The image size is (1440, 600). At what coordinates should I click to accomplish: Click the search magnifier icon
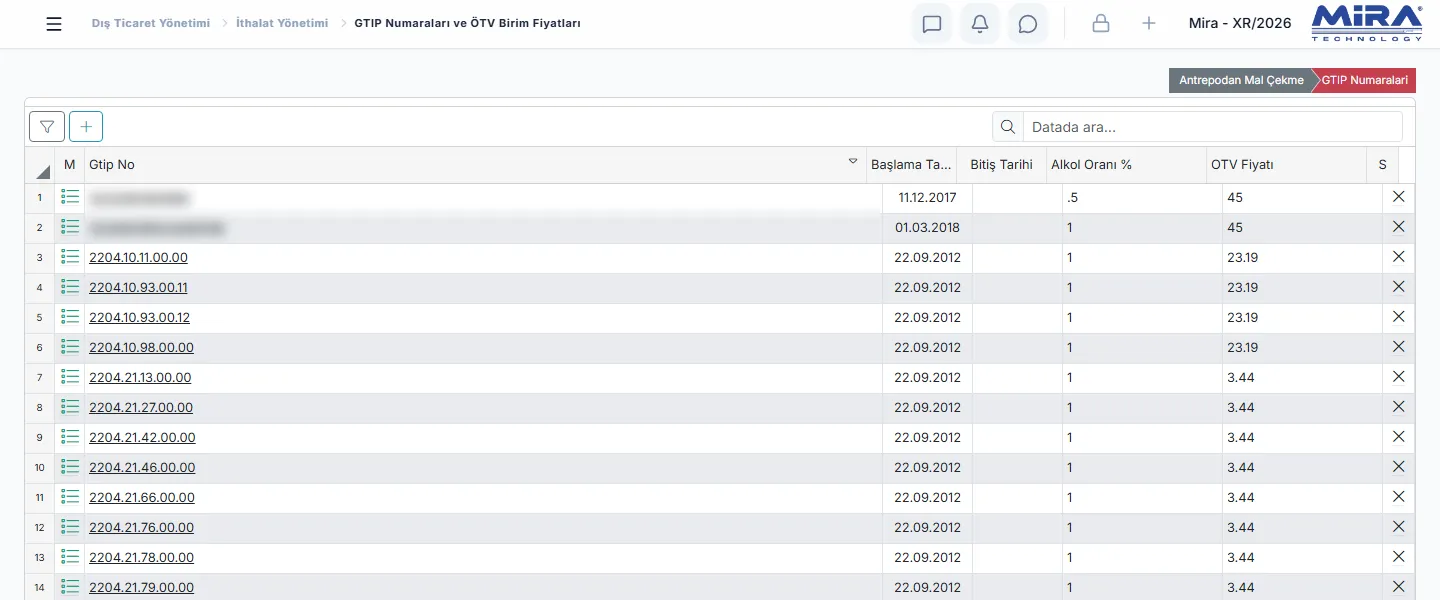(x=1008, y=127)
